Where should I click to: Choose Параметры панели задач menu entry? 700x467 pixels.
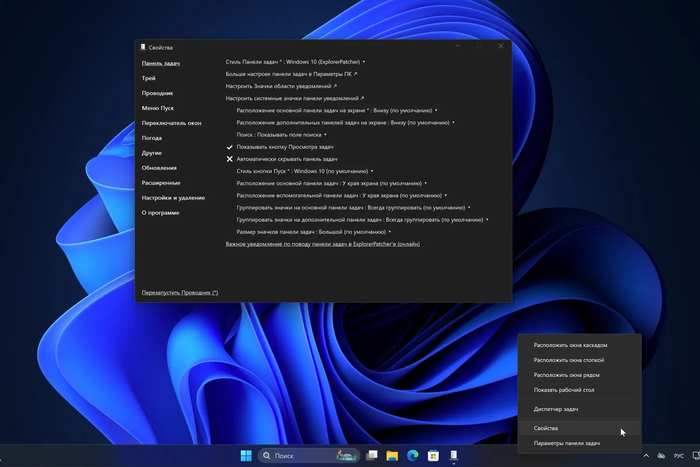[x=566, y=442]
